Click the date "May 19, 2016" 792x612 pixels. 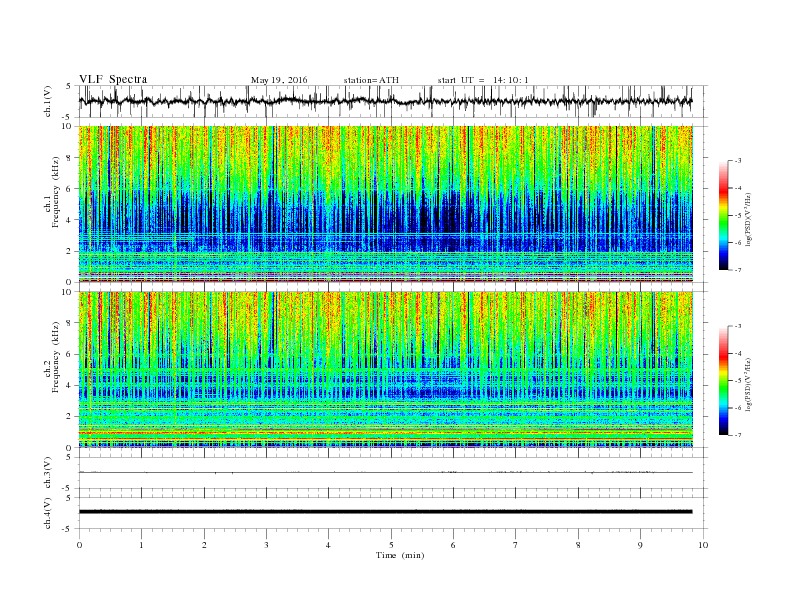[x=279, y=80]
